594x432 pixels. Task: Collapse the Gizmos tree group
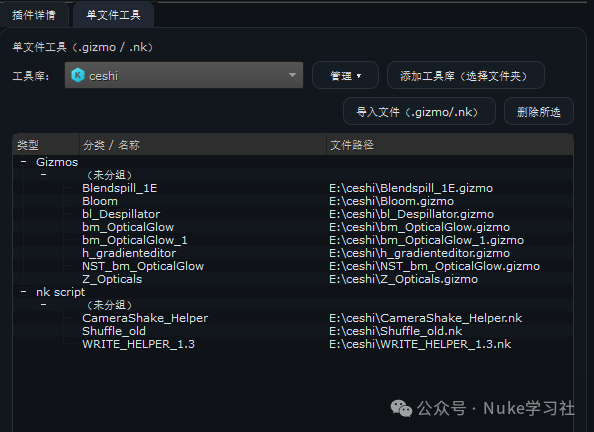(23, 162)
